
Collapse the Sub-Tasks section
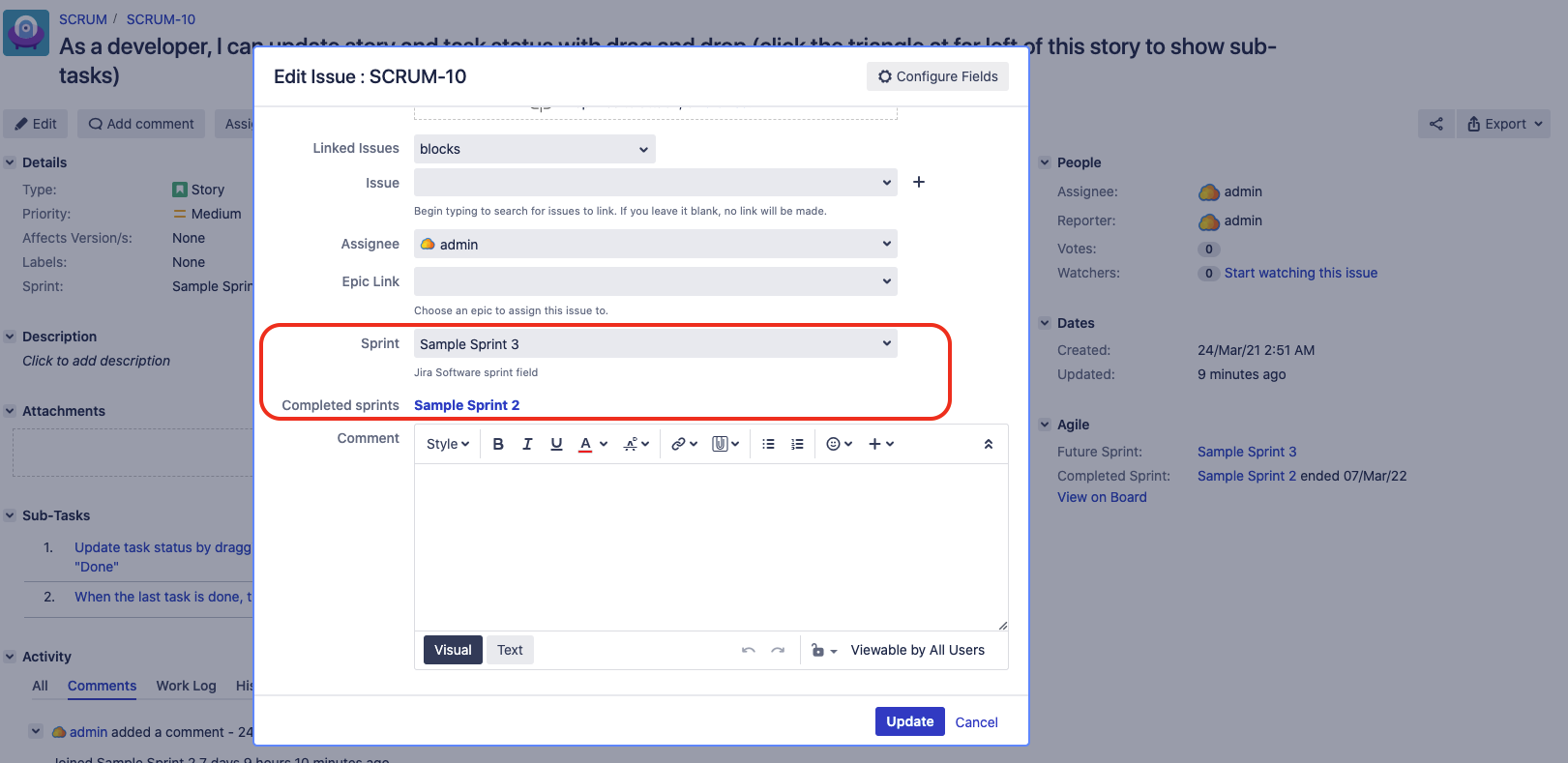10,515
